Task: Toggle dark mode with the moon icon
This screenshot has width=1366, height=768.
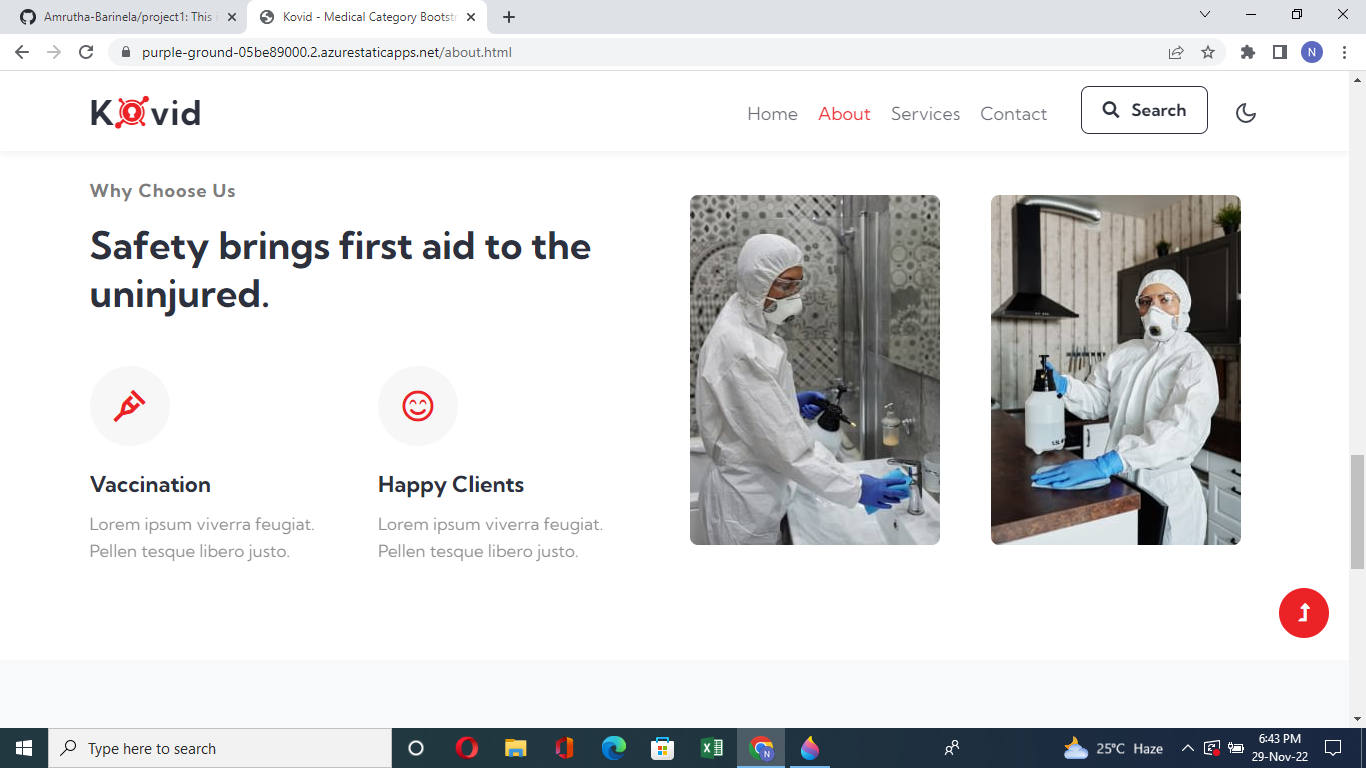Action: click(1246, 113)
